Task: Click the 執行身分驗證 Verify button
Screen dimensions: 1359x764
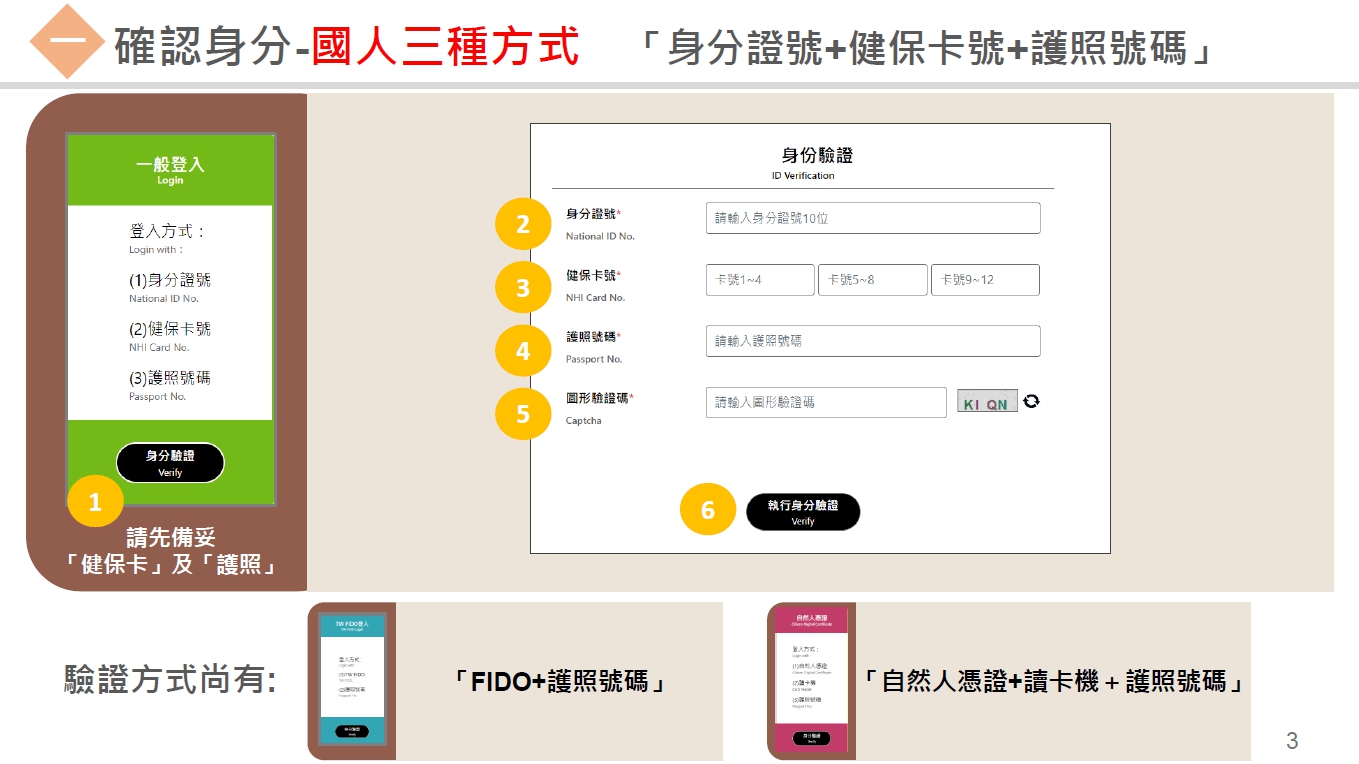Action: [x=803, y=512]
